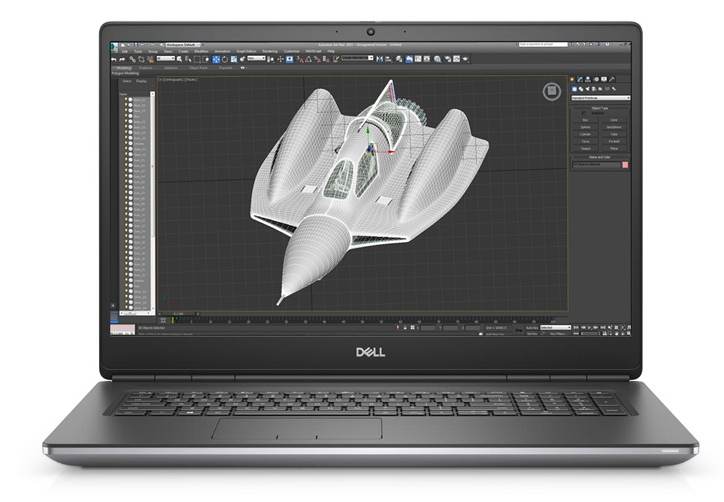This screenshot has height=502, width=724.
Task: Choose the Unlink Selection tool
Action: [141, 59]
